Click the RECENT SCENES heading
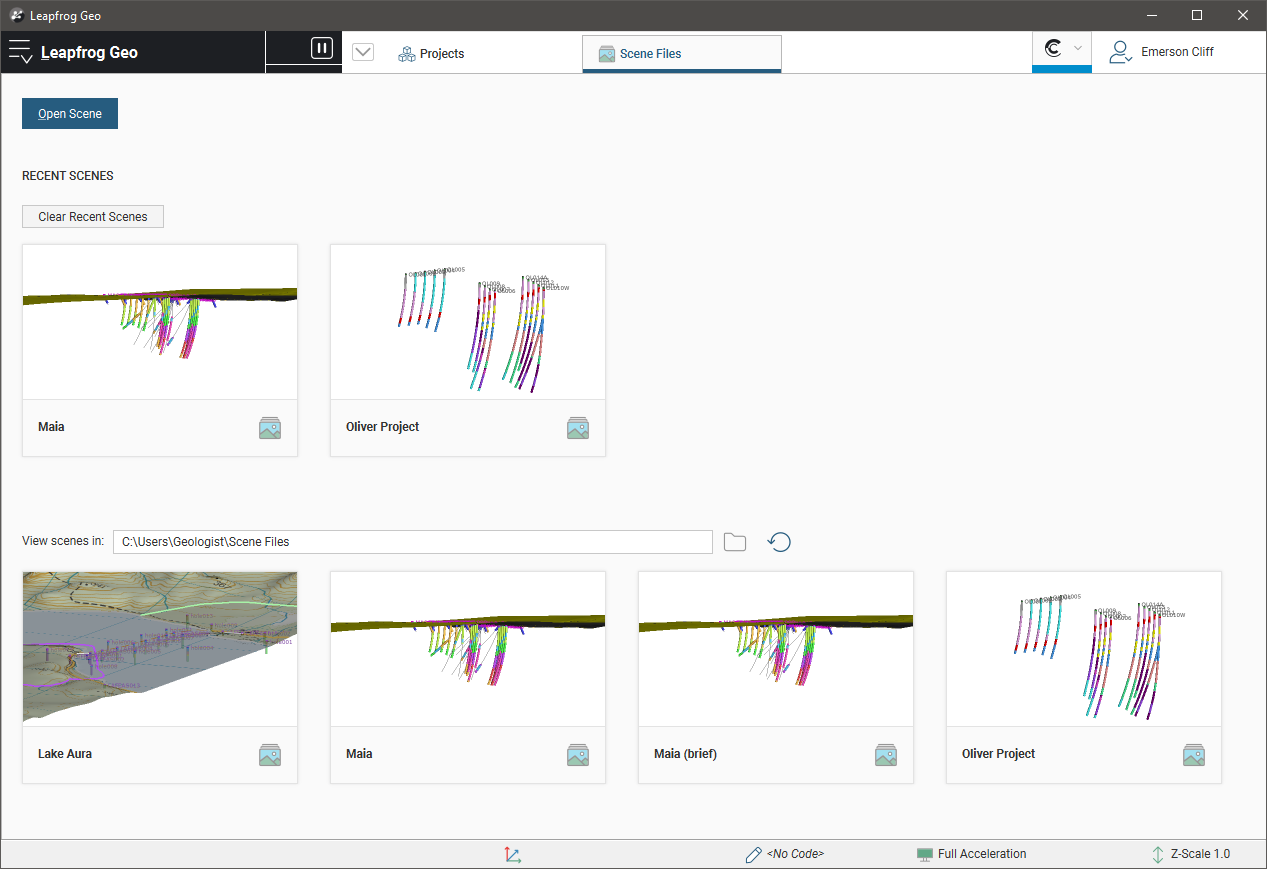Image resolution: width=1267 pixels, height=869 pixels. click(x=68, y=176)
